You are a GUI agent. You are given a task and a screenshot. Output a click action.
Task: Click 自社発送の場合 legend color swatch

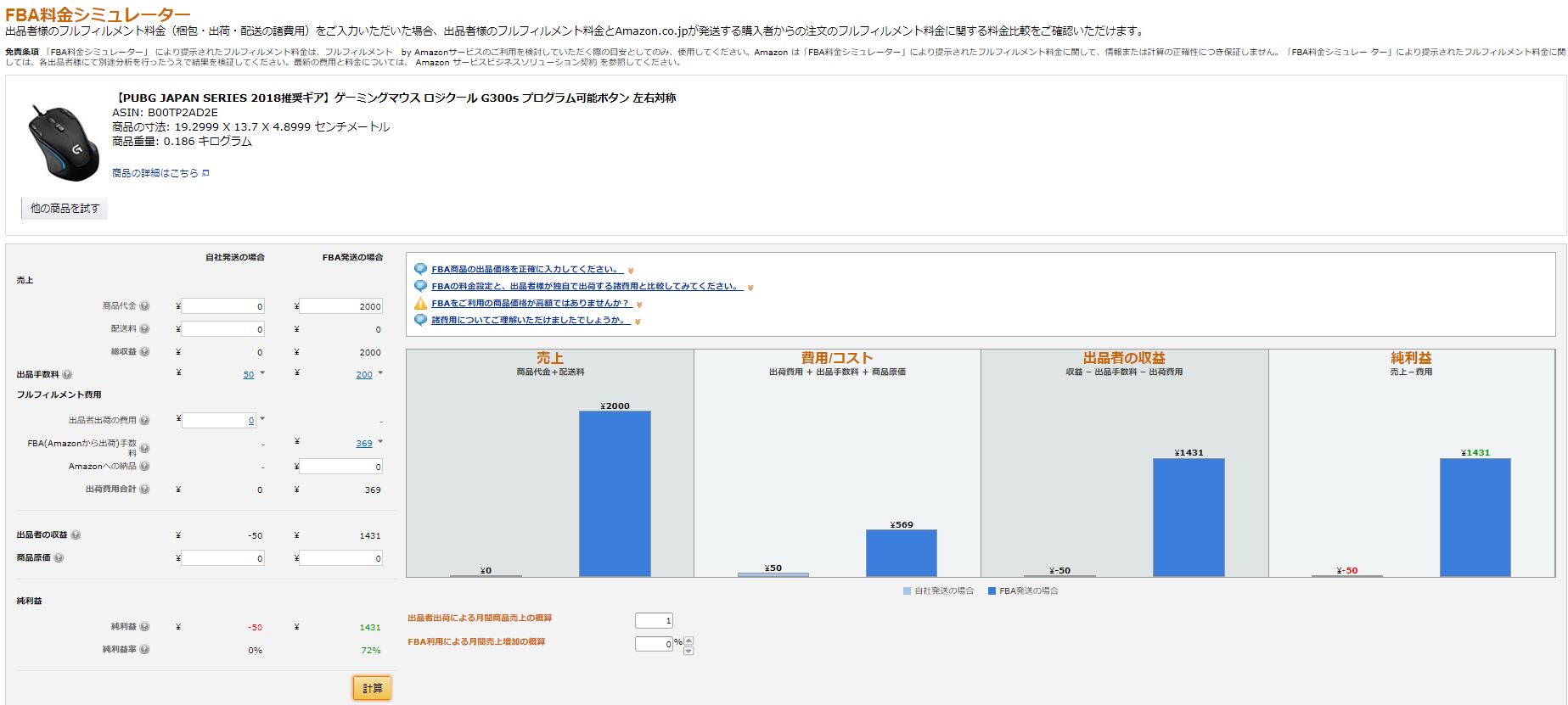pyautogui.click(x=907, y=590)
